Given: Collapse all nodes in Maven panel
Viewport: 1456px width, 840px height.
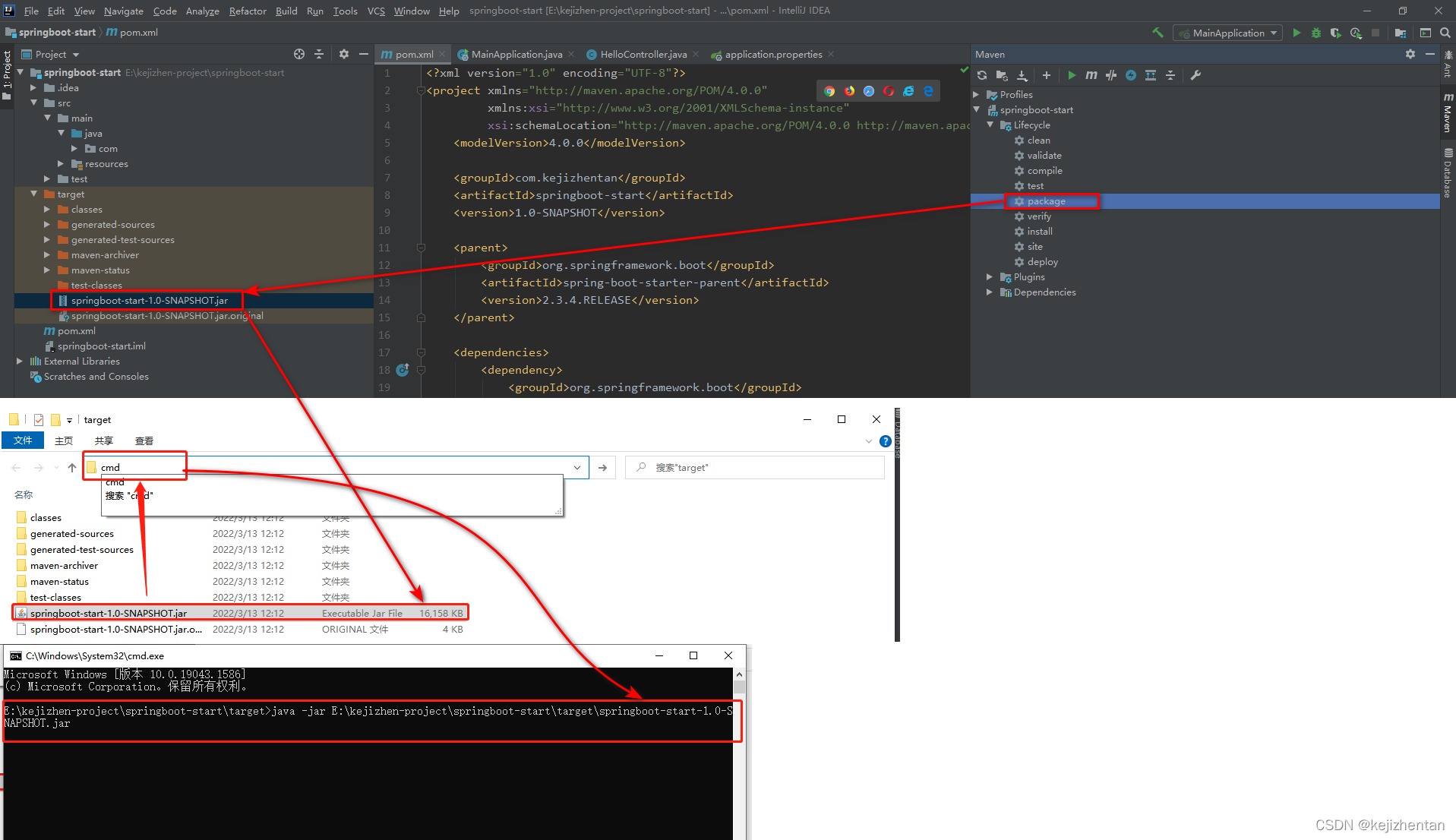Looking at the screenshot, I should tap(1170, 75).
